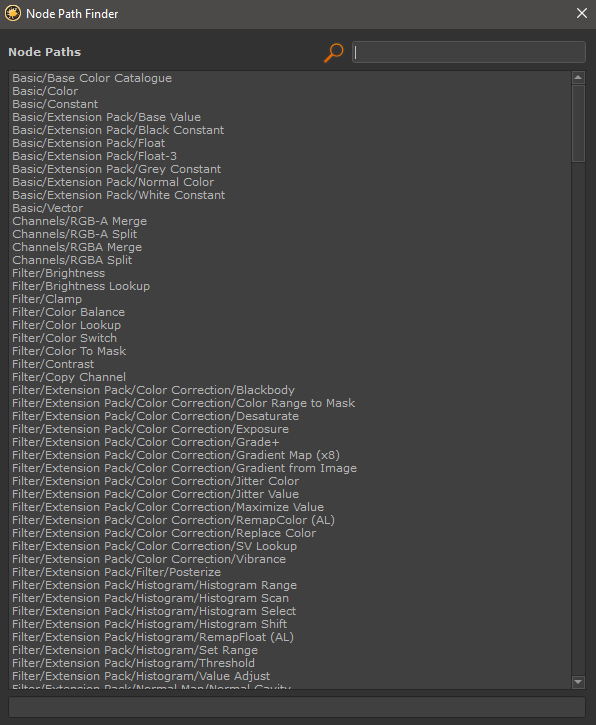Viewport: 596px width, 725px height.
Task: Select Basic/Extension Pack/Float-3 entry
Action: (x=94, y=156)
